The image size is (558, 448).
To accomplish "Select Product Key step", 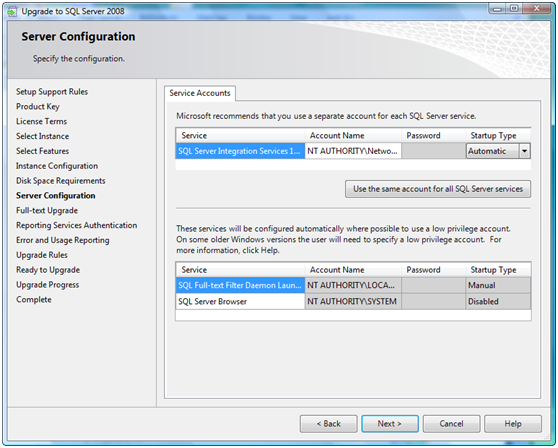I will (38, 107).
